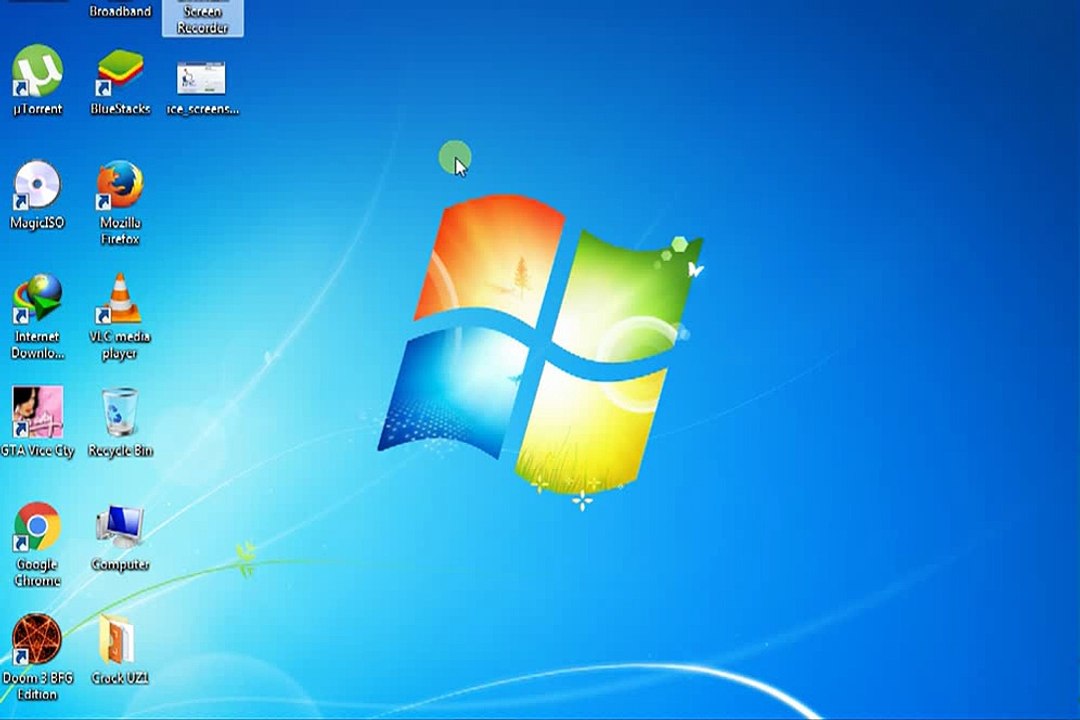The height and width of the screenshot is (720, 1080).
Task: Click the Broadband label text
Action: click(x=120, y=11)
